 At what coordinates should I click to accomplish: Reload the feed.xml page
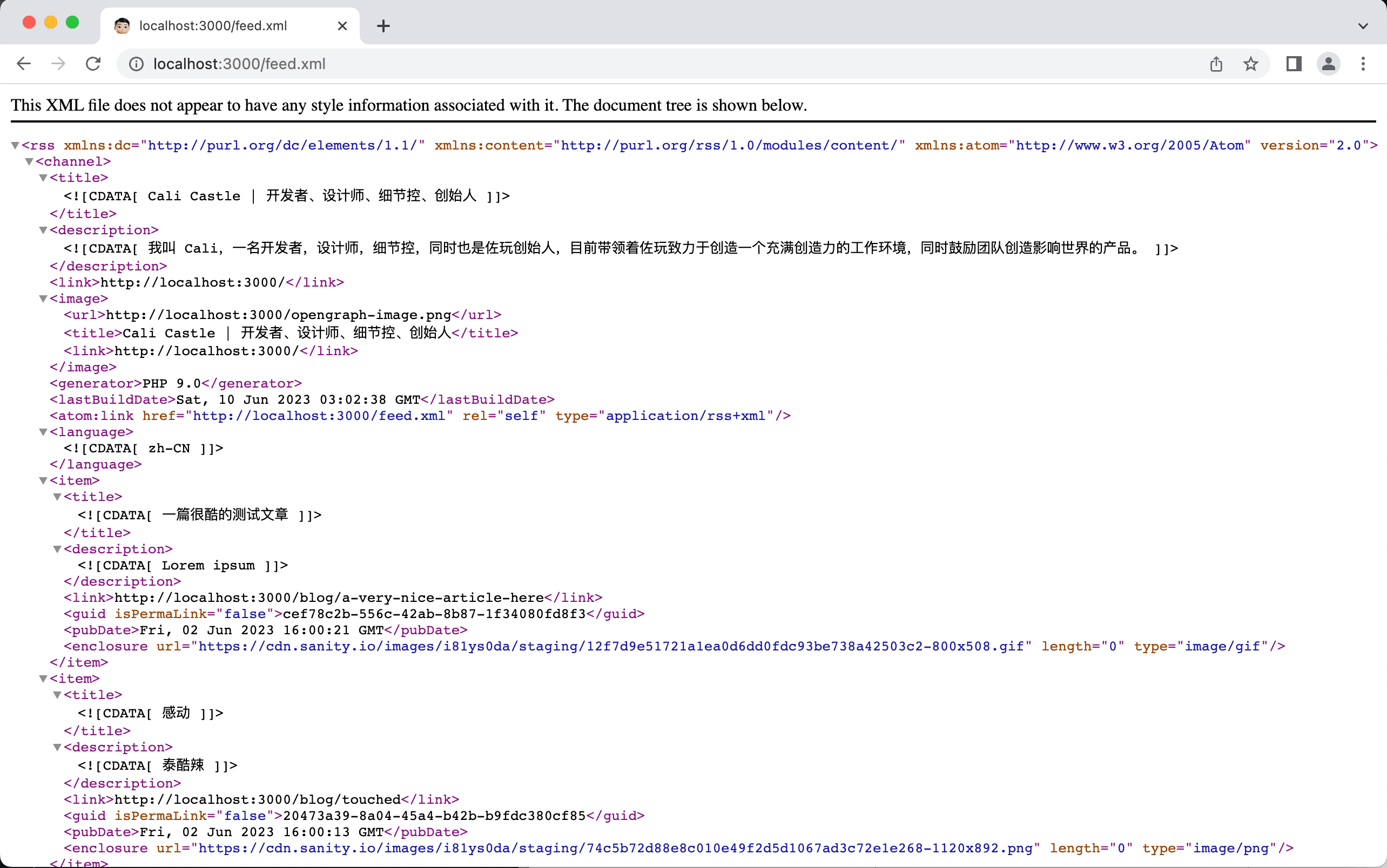click(x=93, y=64)
